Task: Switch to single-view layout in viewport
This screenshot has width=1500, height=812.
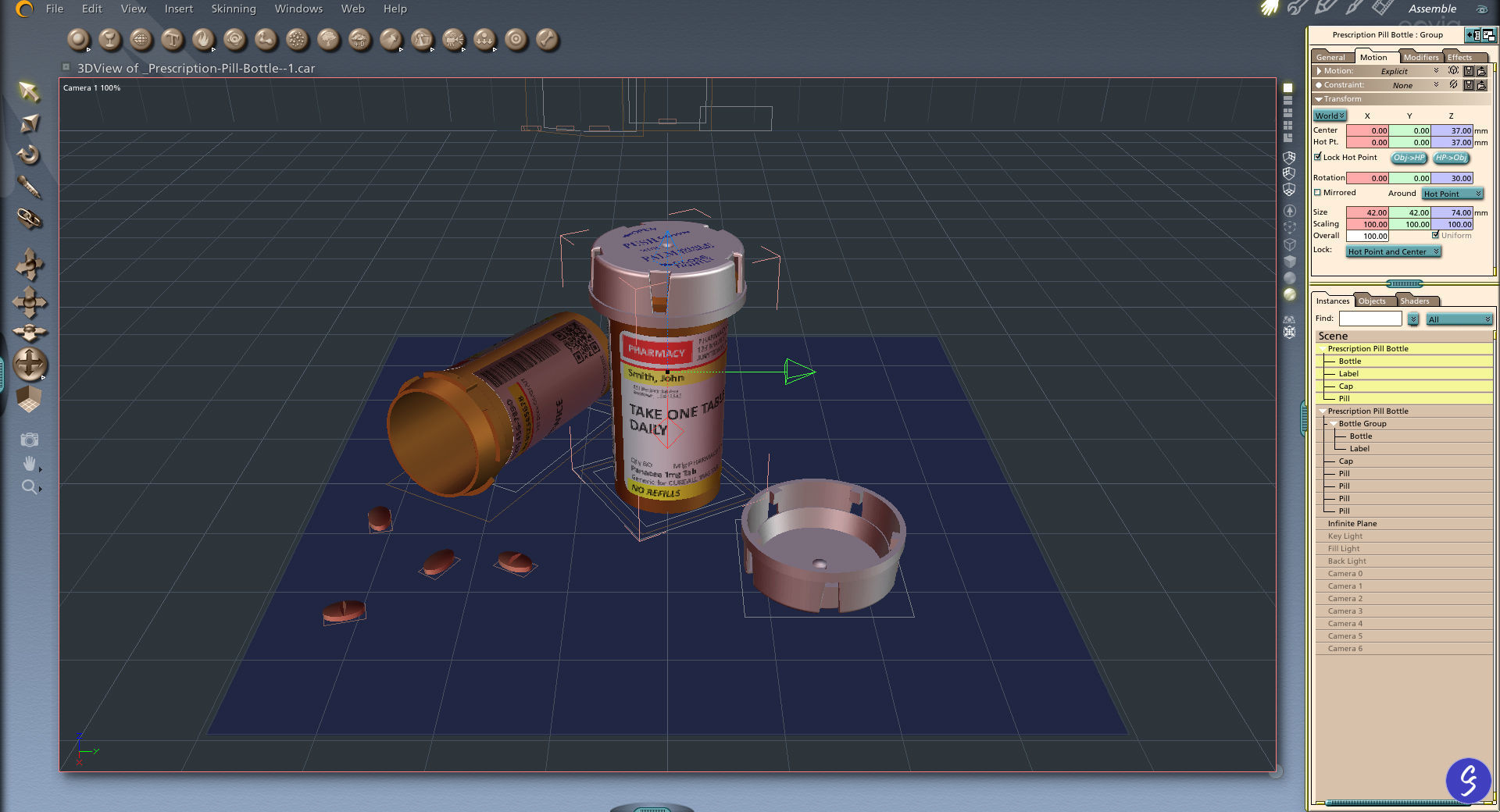Action: (x=1287, y=88)
